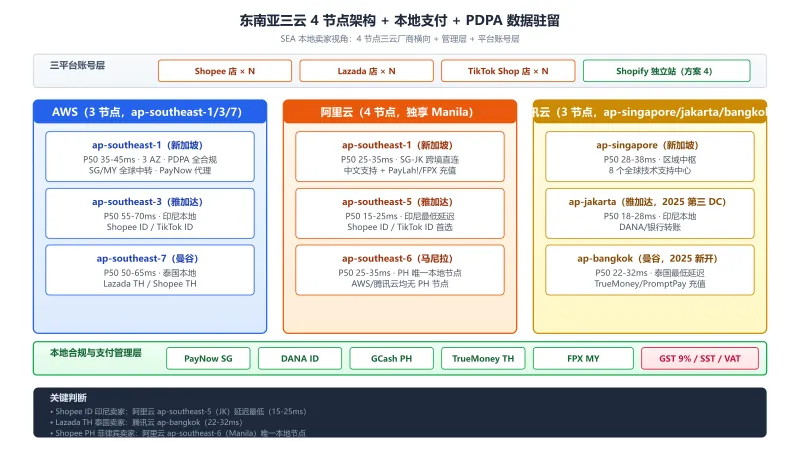Click the text AWS/腾讯云均无 PH 节点

coord(399,284)
